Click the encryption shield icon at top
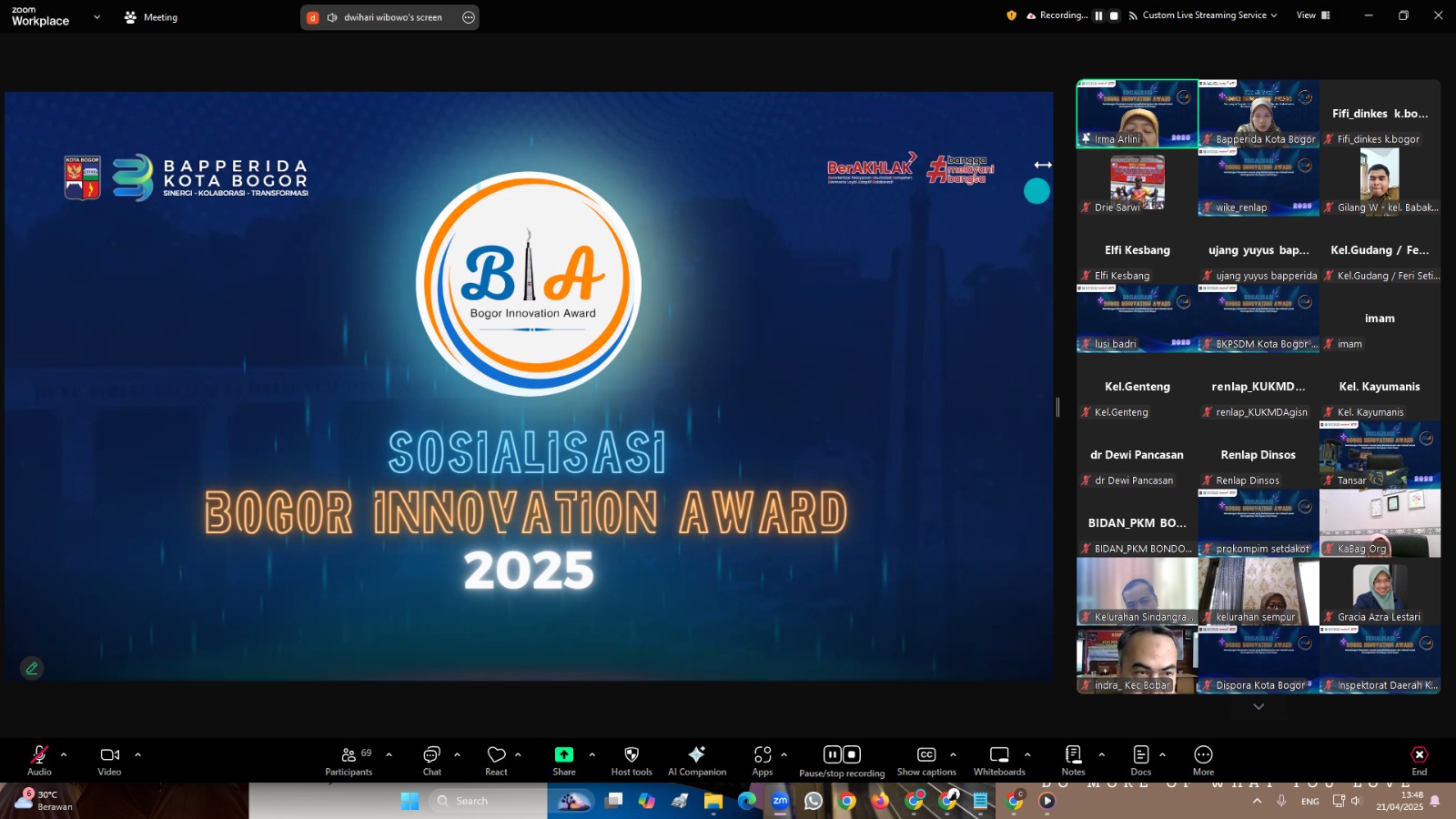This screenshot has height=819, width=1456. click(x=1011, y=15)
